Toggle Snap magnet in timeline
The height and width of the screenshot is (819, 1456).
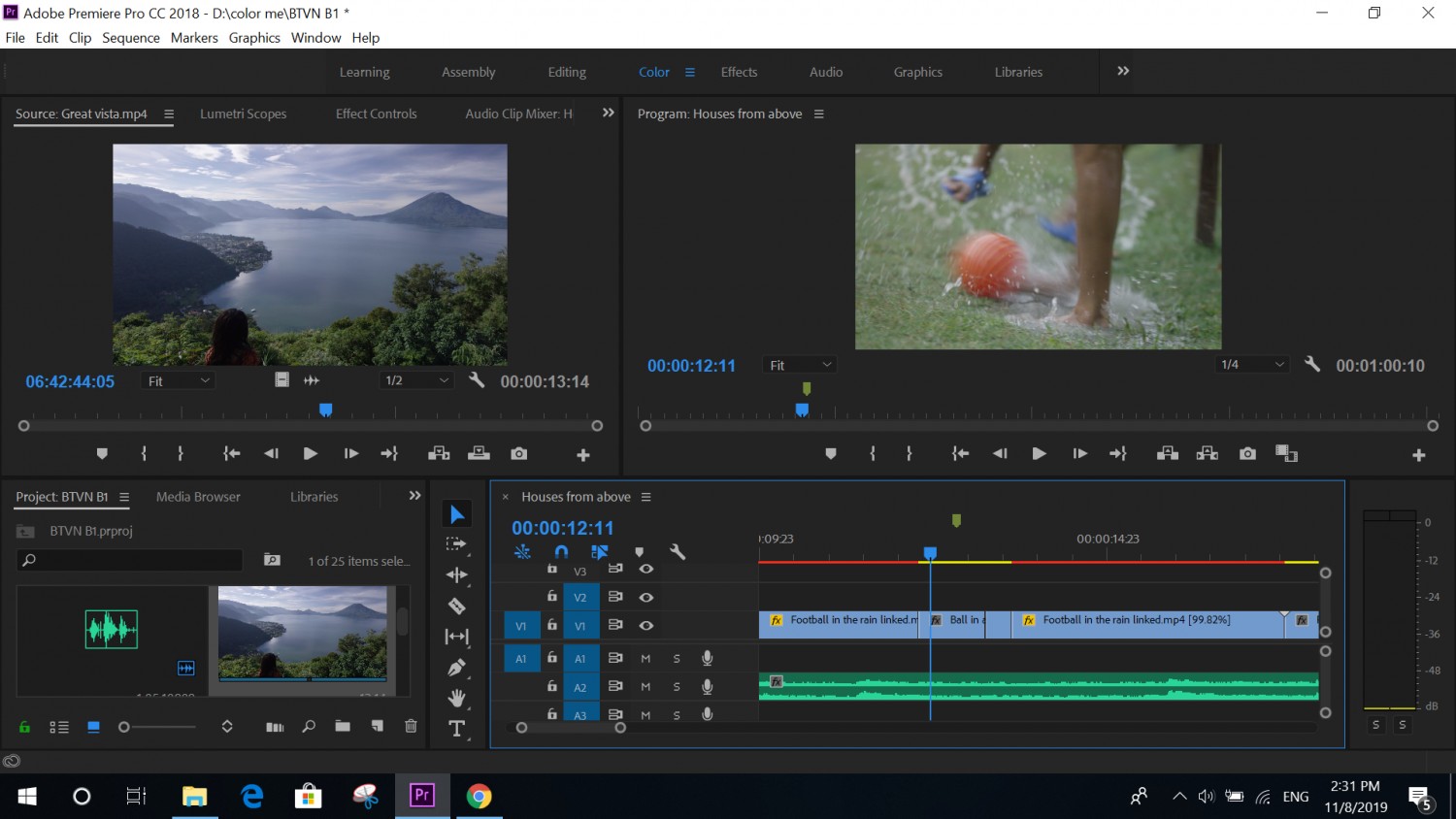coord(561,552)
